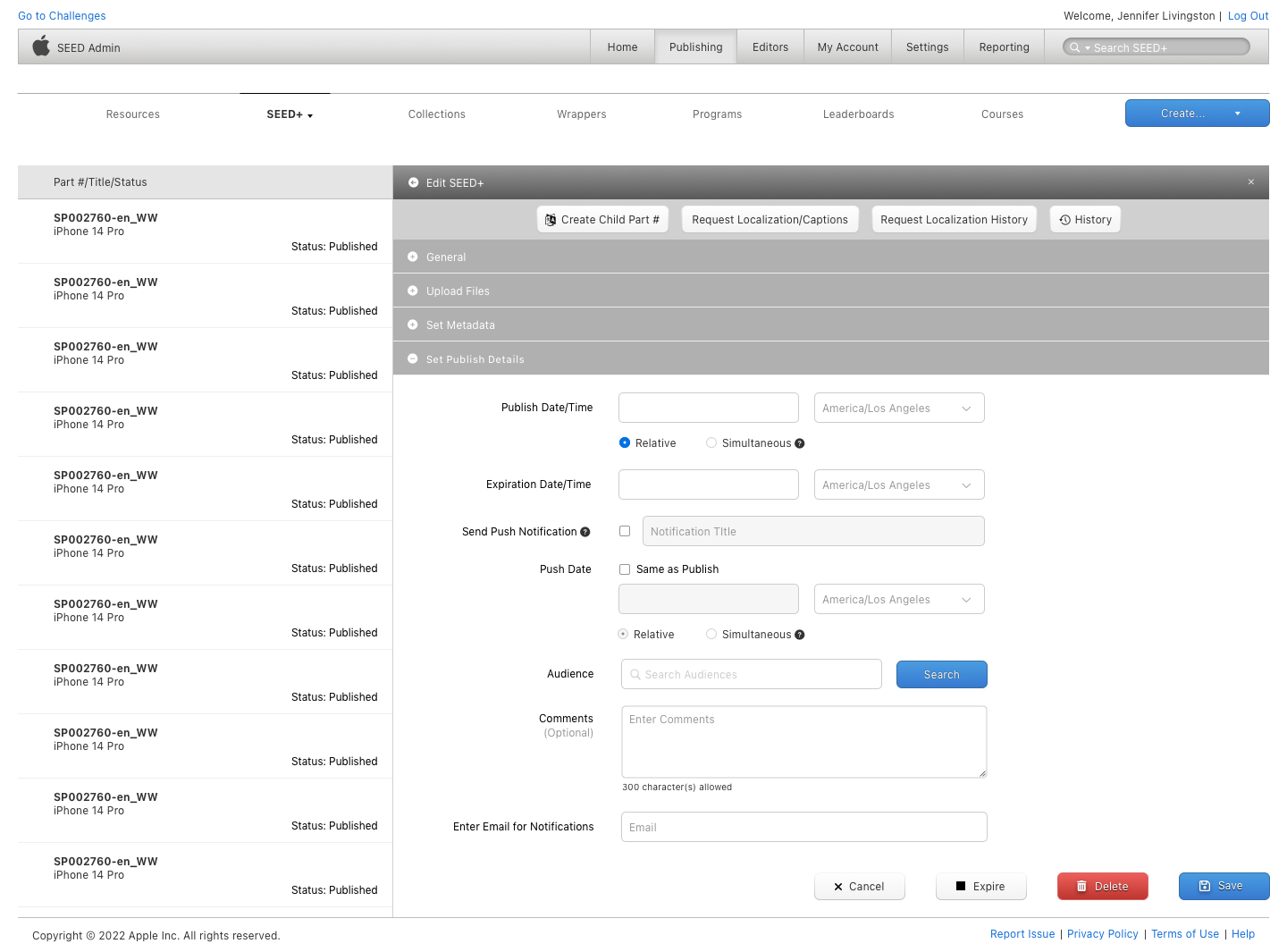This screenshot has height=952, width=1287.
Task: Click the History clock icon
Action: 1065,220
